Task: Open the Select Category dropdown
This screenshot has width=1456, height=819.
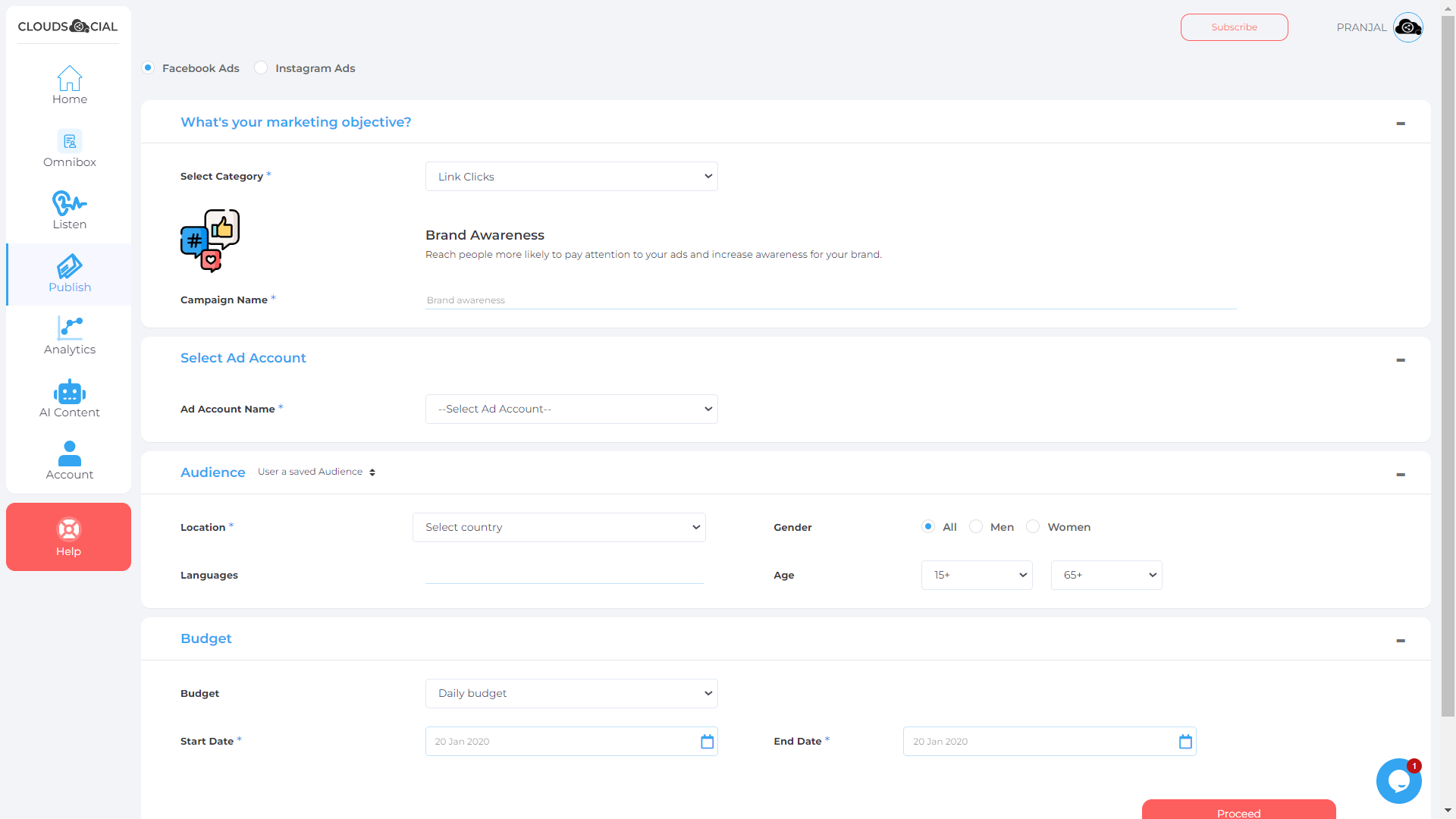Action: coord(571,176)
